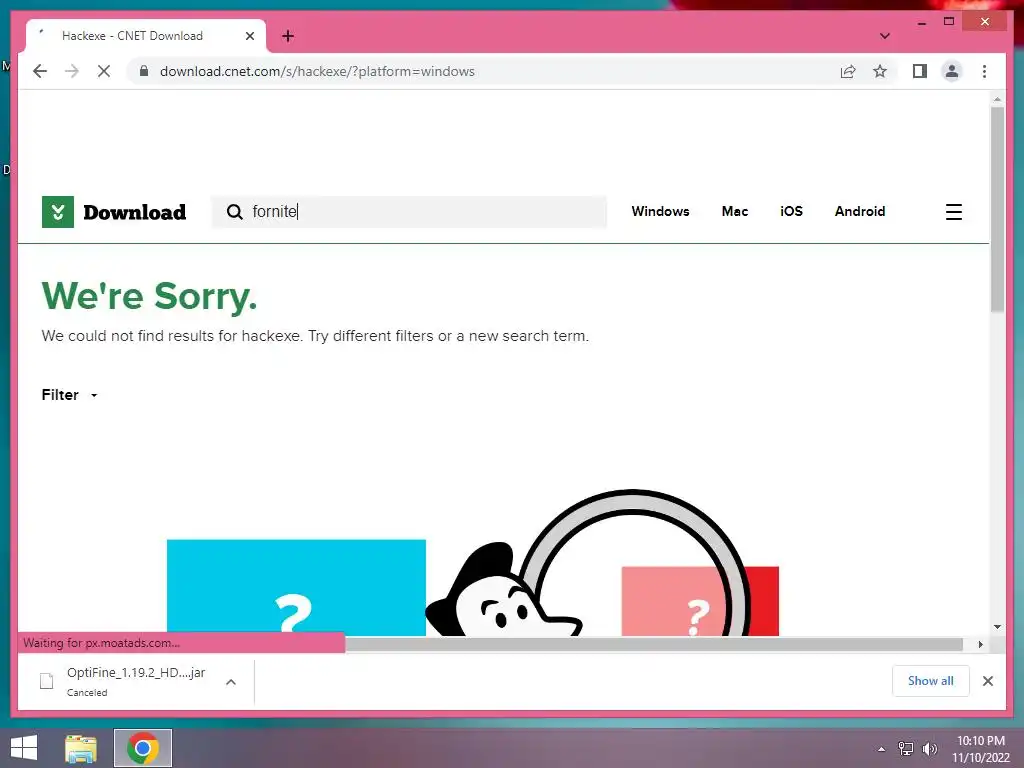Click the address bar URL
Screen dimensions: 1024x768
317,71
